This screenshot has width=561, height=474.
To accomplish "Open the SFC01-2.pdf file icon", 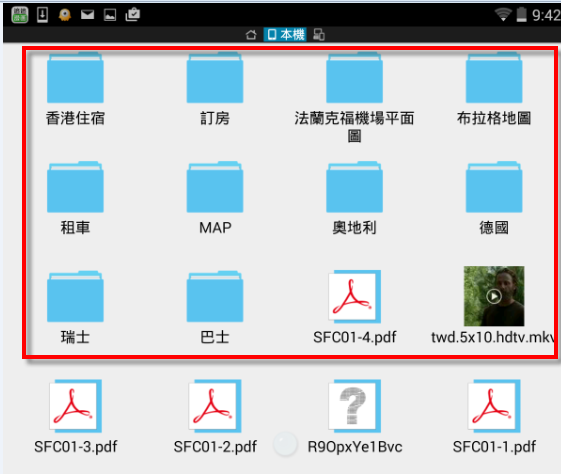I will [x=215, y=406].
